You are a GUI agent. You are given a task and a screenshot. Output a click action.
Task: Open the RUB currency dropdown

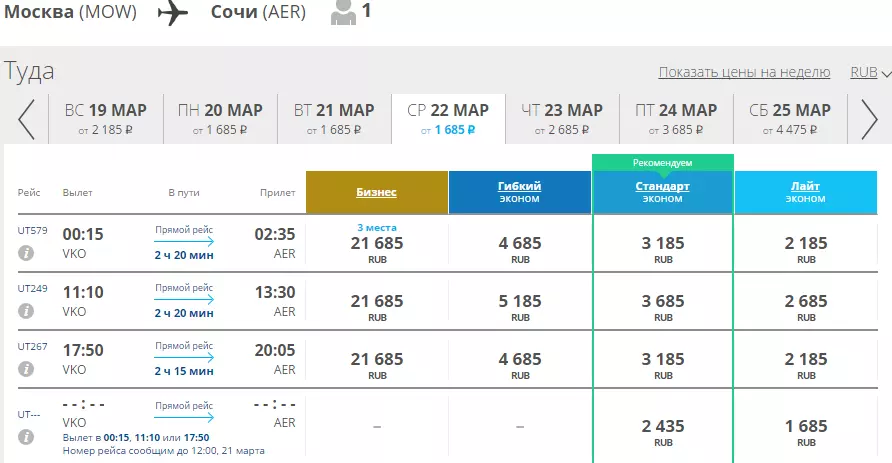coord(870,72)
